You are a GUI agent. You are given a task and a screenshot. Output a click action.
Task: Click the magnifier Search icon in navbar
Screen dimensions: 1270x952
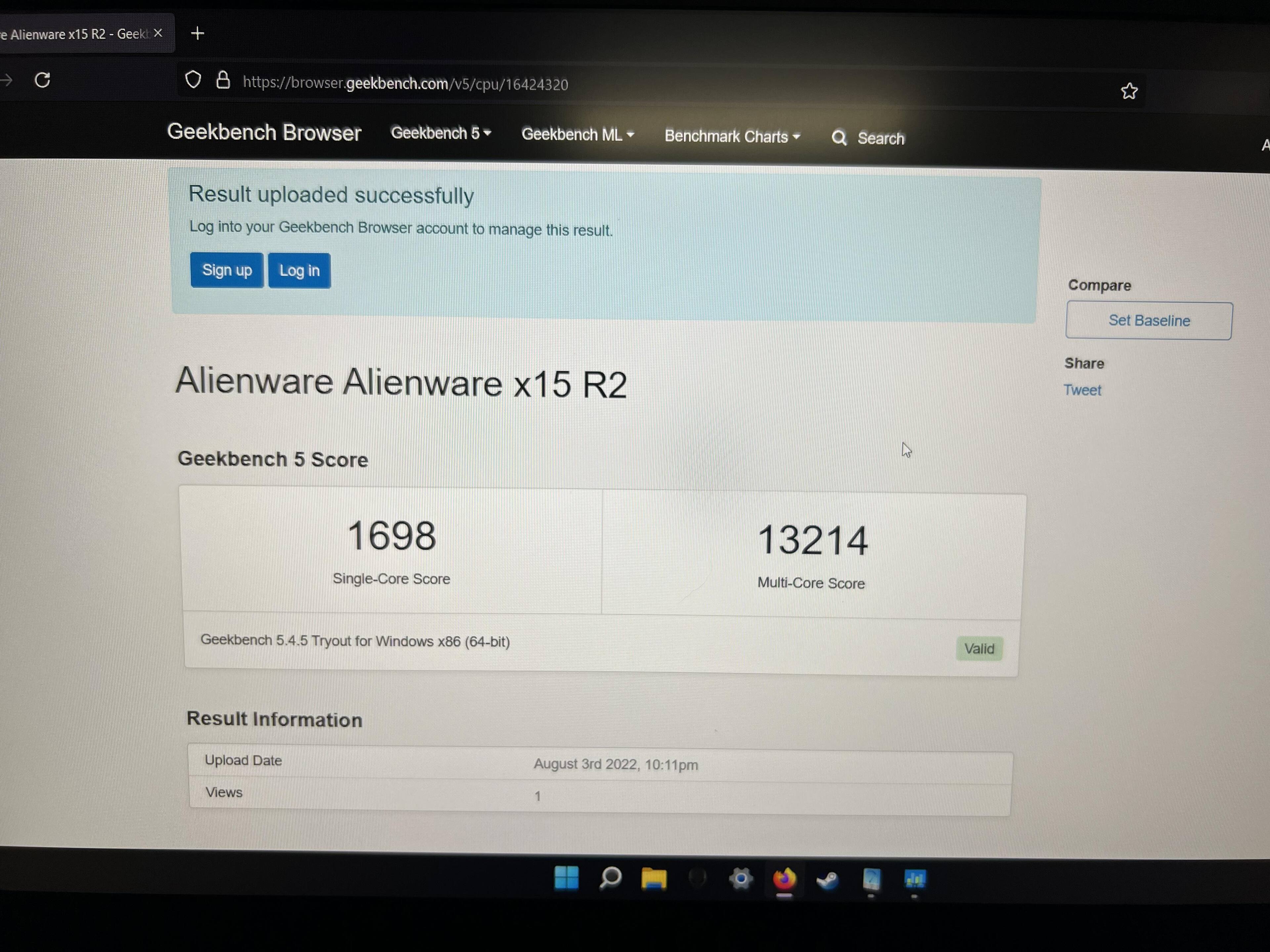coord(839,138)
